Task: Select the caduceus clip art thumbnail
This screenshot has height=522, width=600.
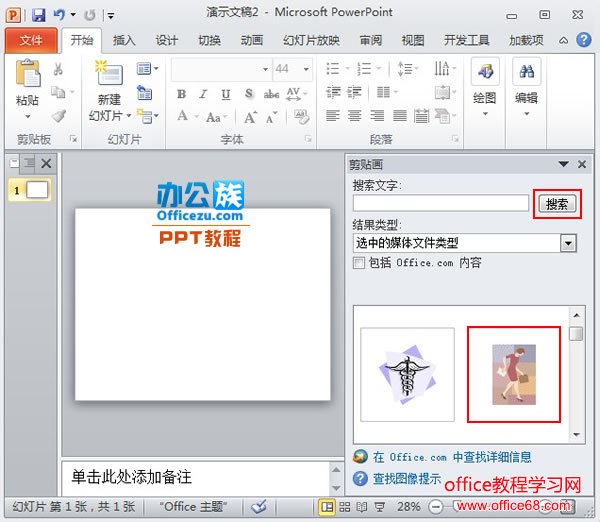Action: (407, 374)
